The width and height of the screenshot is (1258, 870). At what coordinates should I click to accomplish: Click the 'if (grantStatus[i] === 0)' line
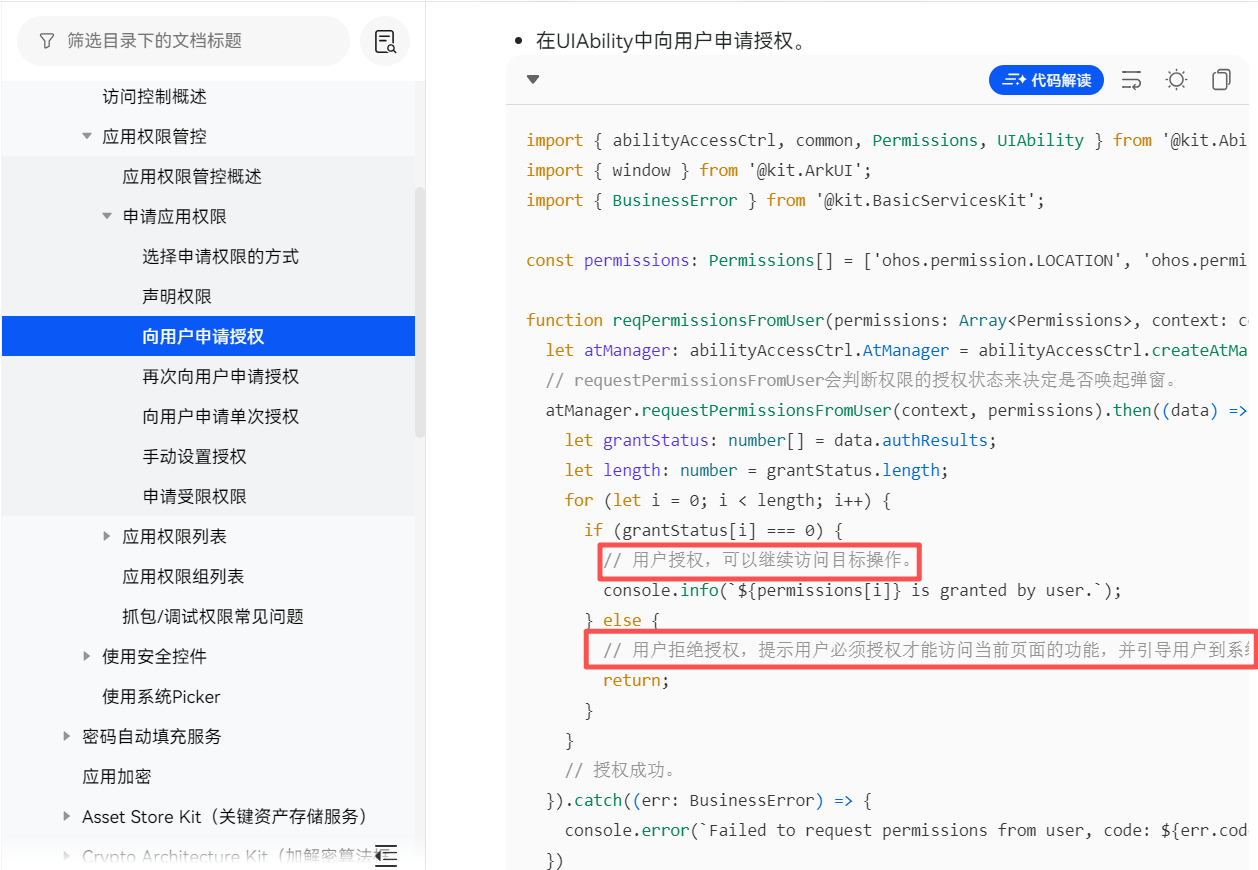[x=715, y=530]
